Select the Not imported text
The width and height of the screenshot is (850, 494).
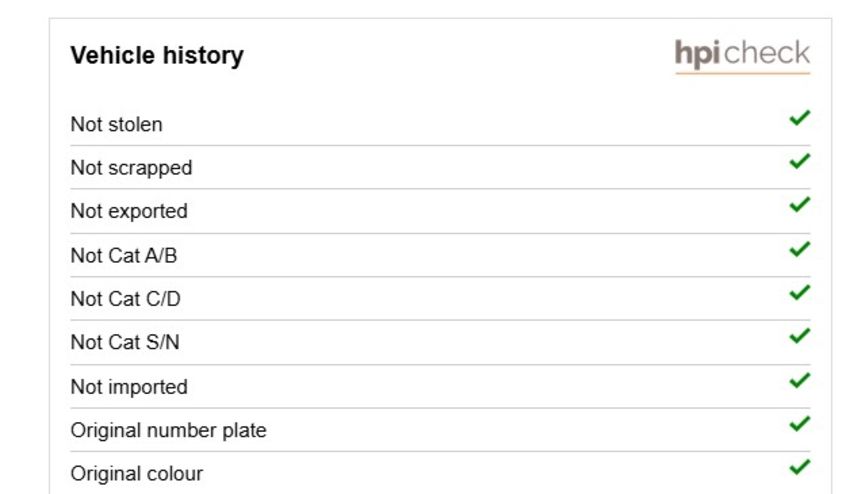coord(129,387)
